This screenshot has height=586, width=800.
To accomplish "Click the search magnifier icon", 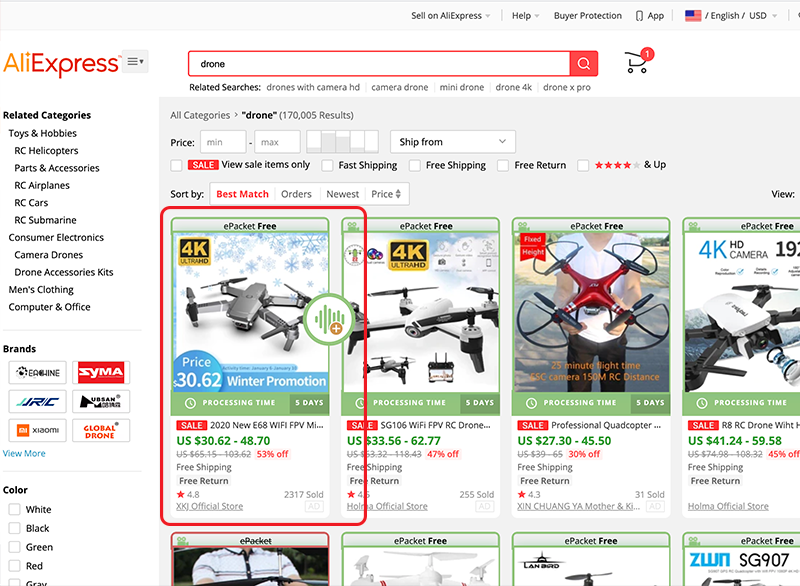I will pyautogui.click(x=583, y=63).
